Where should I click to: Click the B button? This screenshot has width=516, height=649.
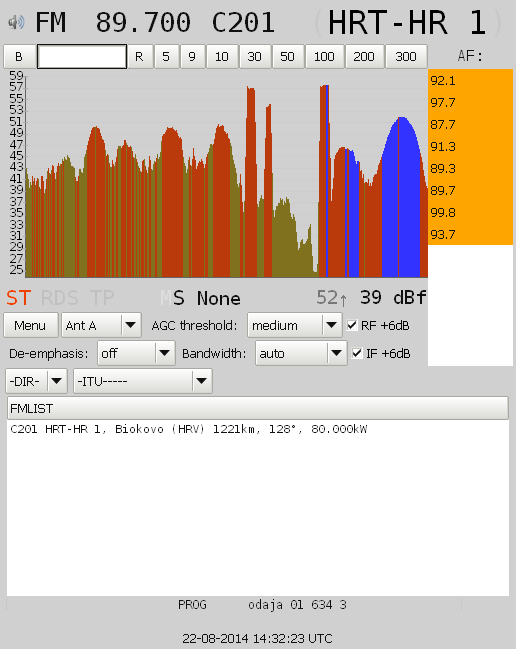tap(19, 56)
